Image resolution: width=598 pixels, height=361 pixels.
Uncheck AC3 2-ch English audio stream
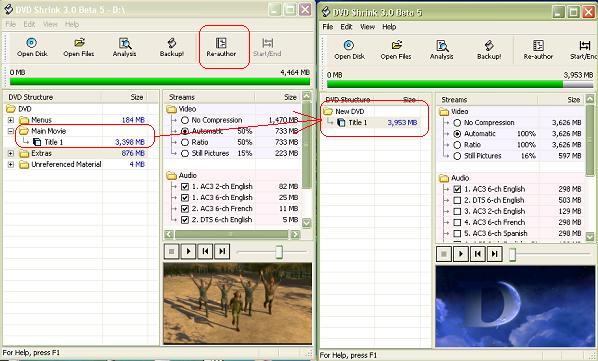click(185, 187)
